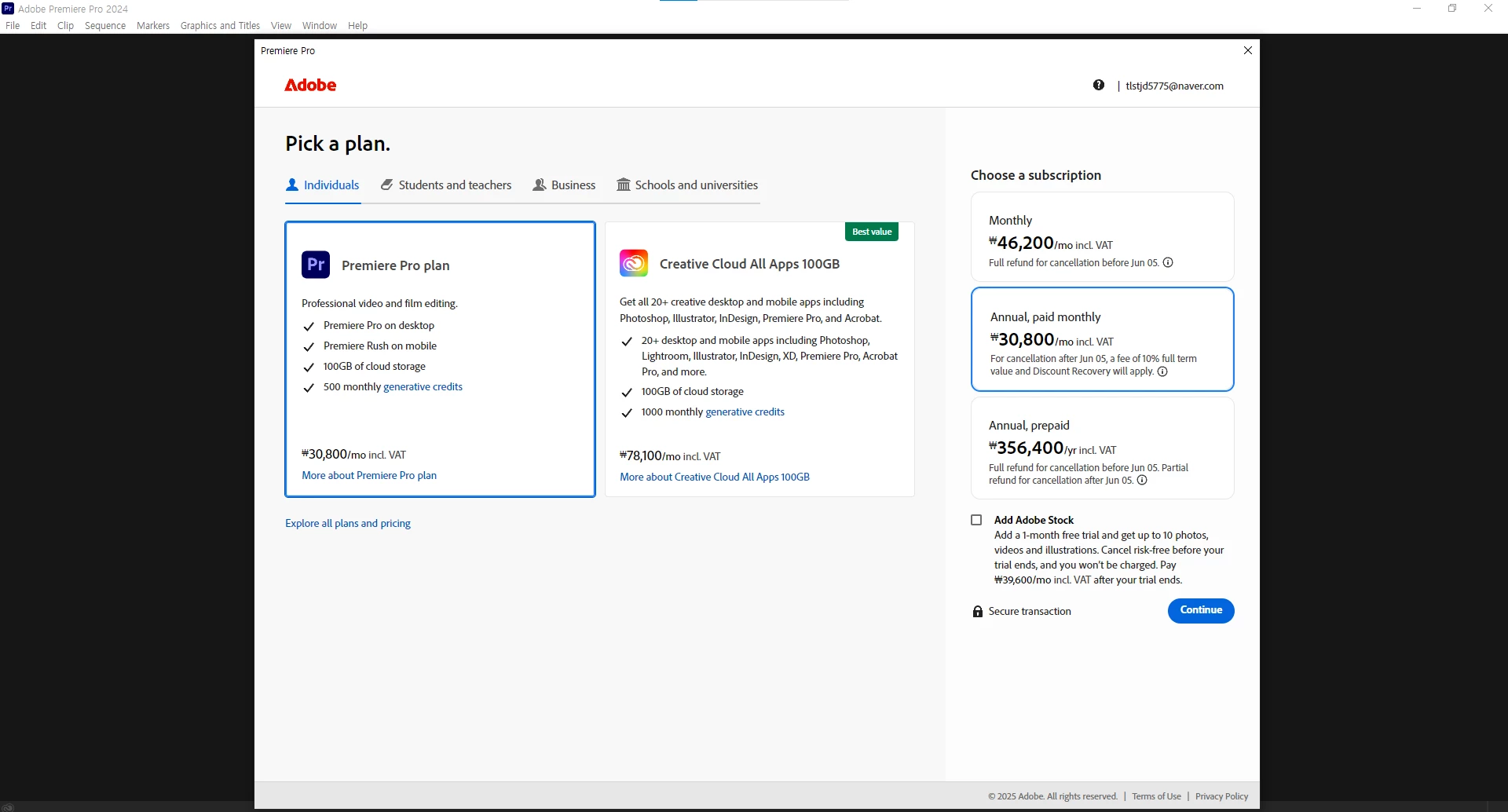The image size is (1508, 812).
Task: Open Explore all plans and pricing link
Action: coord(348,523)
